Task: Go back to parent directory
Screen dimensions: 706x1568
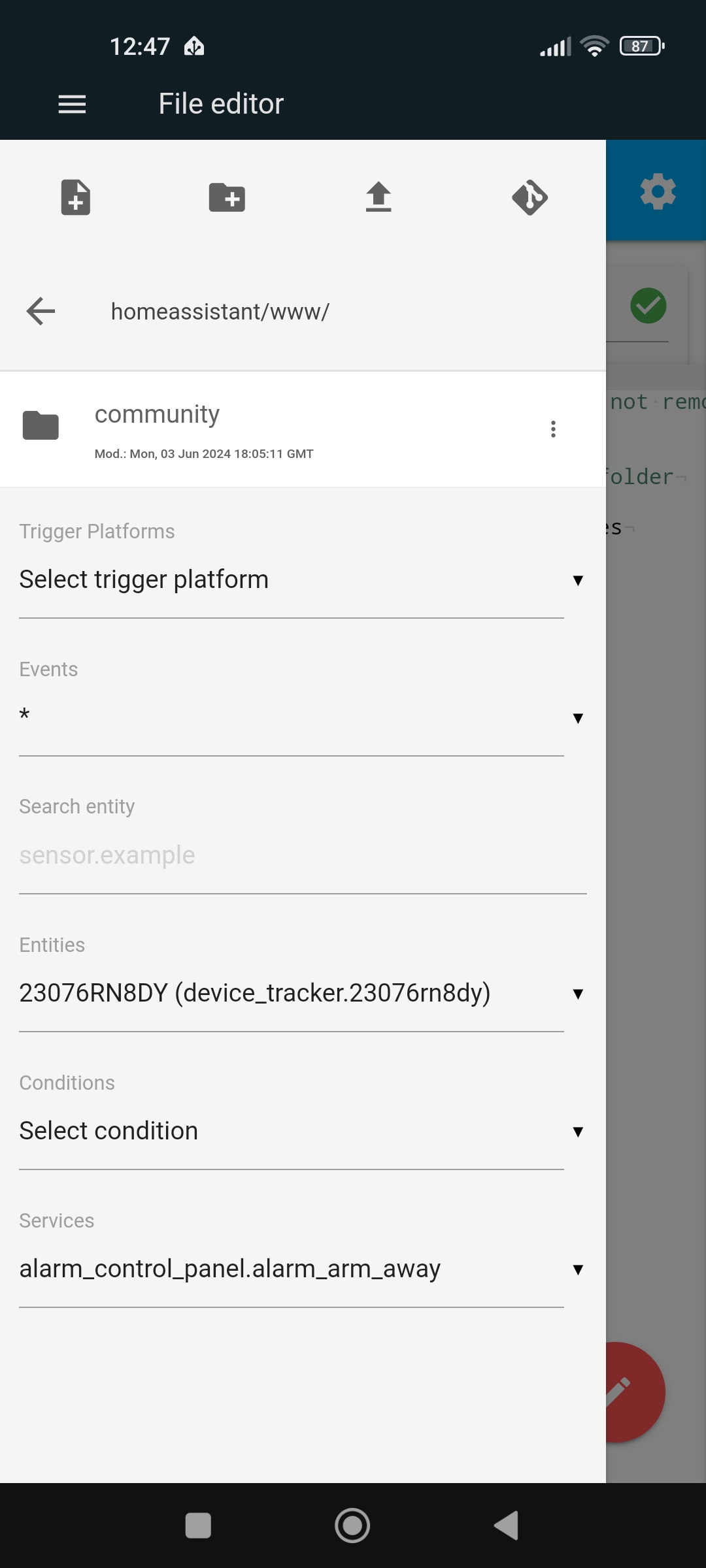Action: (x=41, y=311)
